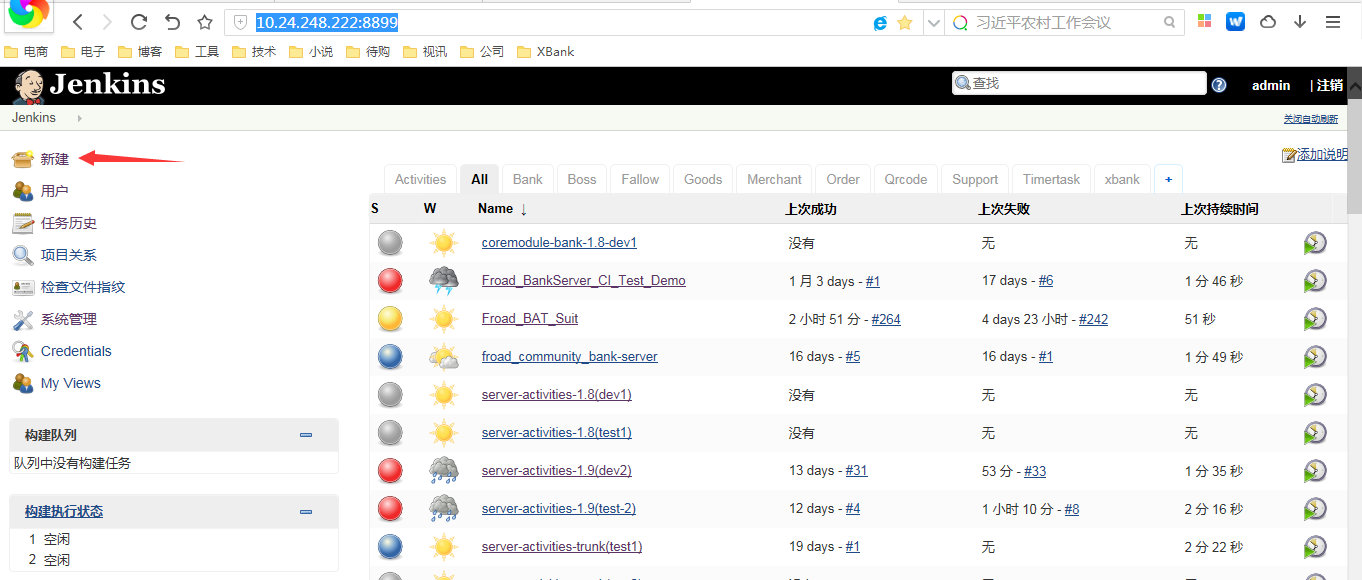Open the 项目关系 magnifier icon
This screenshot has height=580, width=1362.
pos(23,255)
